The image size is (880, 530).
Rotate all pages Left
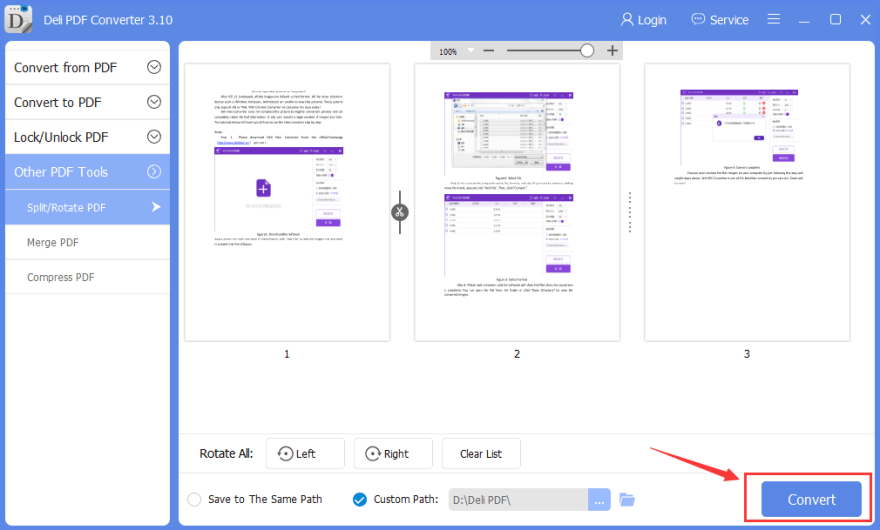(x=305, y=454)
